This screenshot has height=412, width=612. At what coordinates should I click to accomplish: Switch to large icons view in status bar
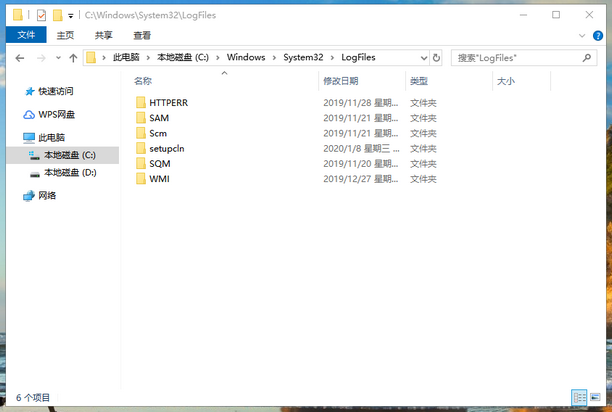coord(595,398)
